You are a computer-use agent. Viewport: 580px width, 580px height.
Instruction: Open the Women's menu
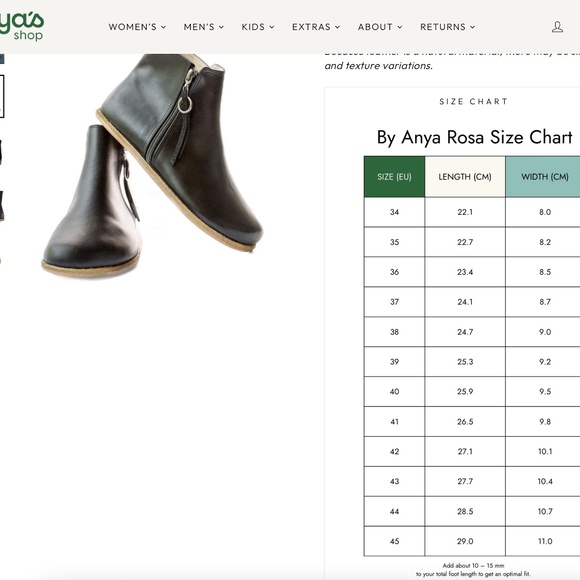tap(137, 27)
